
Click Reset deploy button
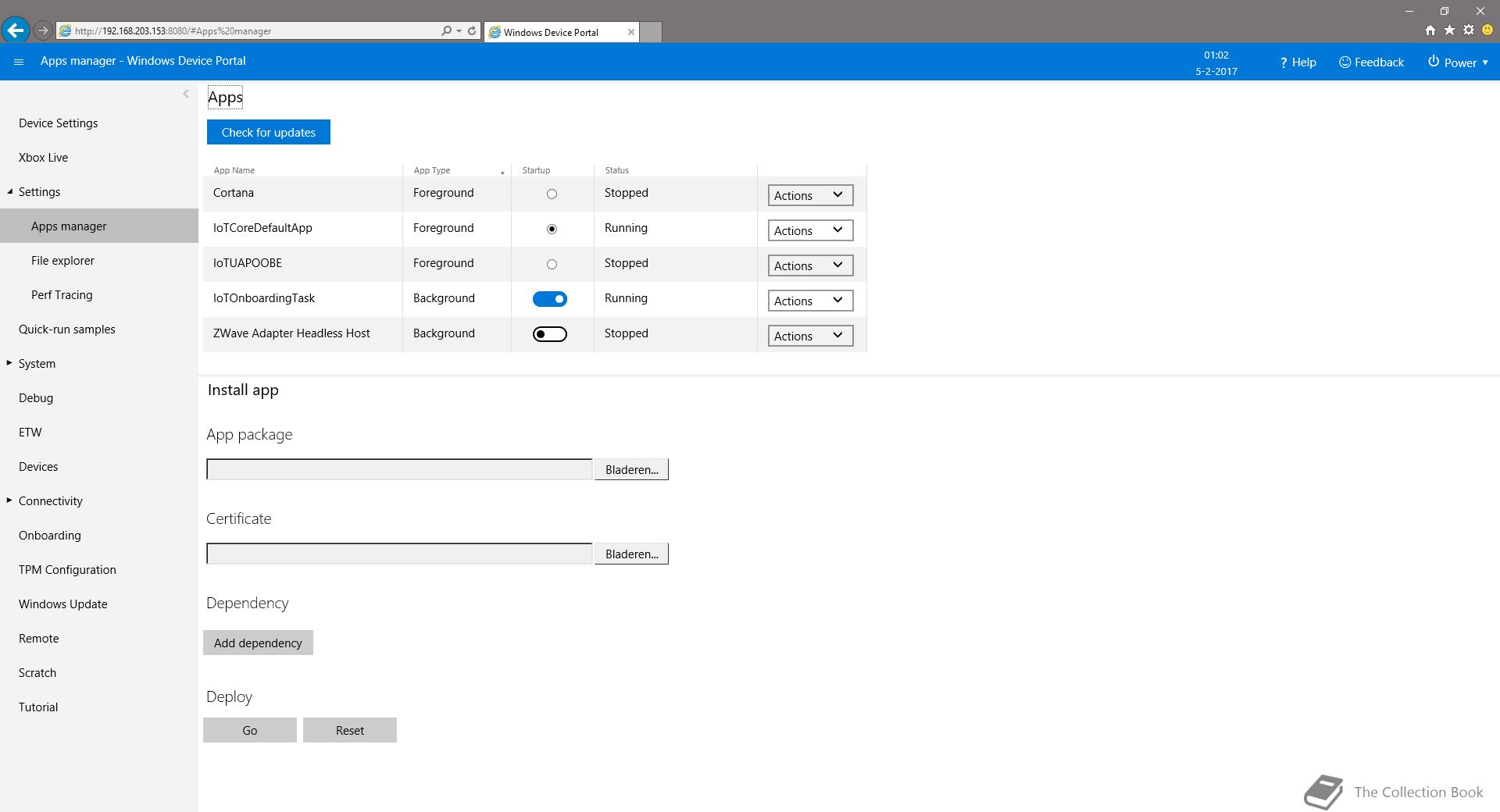click(x=350, y=730)
